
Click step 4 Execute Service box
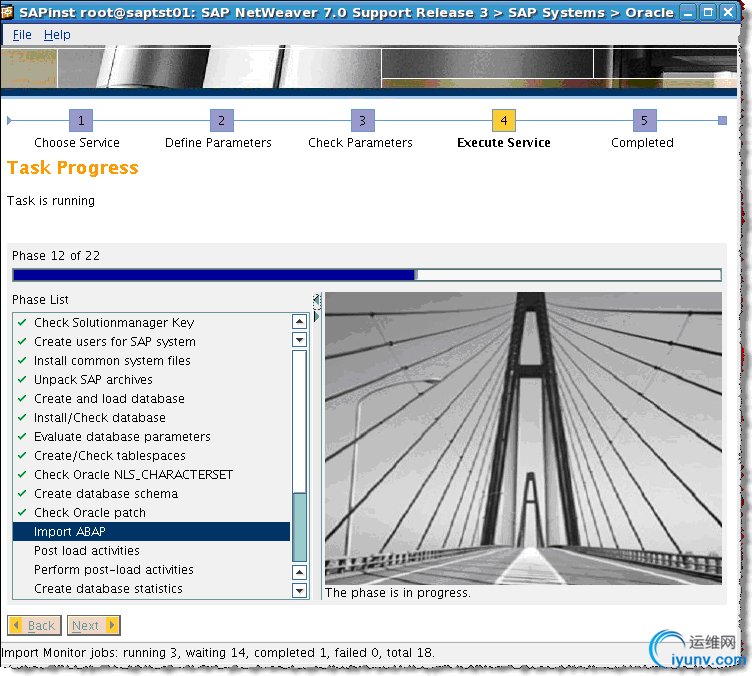504,120
